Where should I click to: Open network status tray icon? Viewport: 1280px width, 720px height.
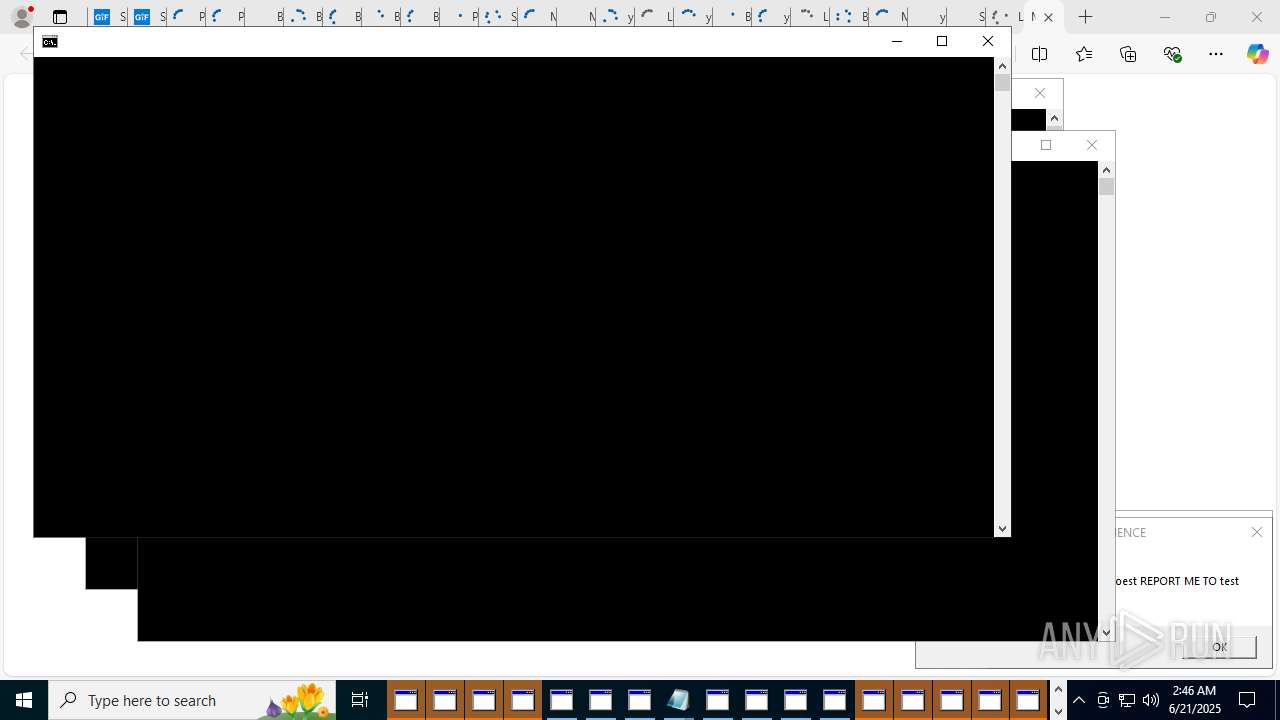[x=1127, y=700]
